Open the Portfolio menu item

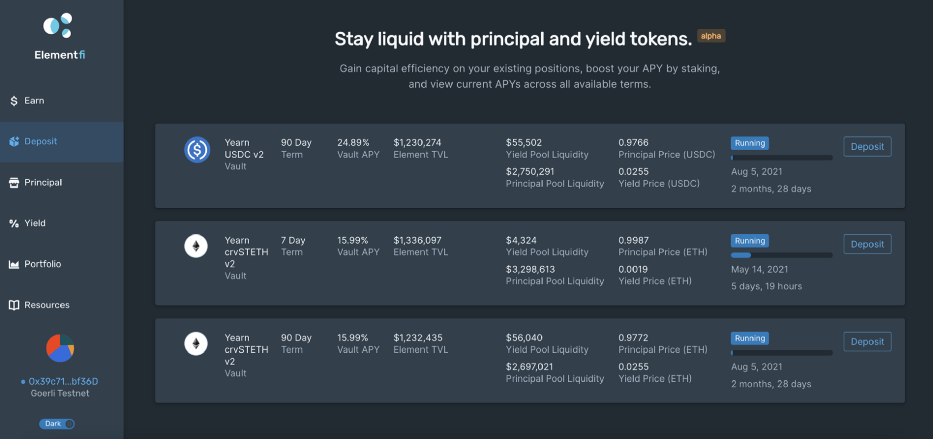pyautogui.click(x=42, y=264)
